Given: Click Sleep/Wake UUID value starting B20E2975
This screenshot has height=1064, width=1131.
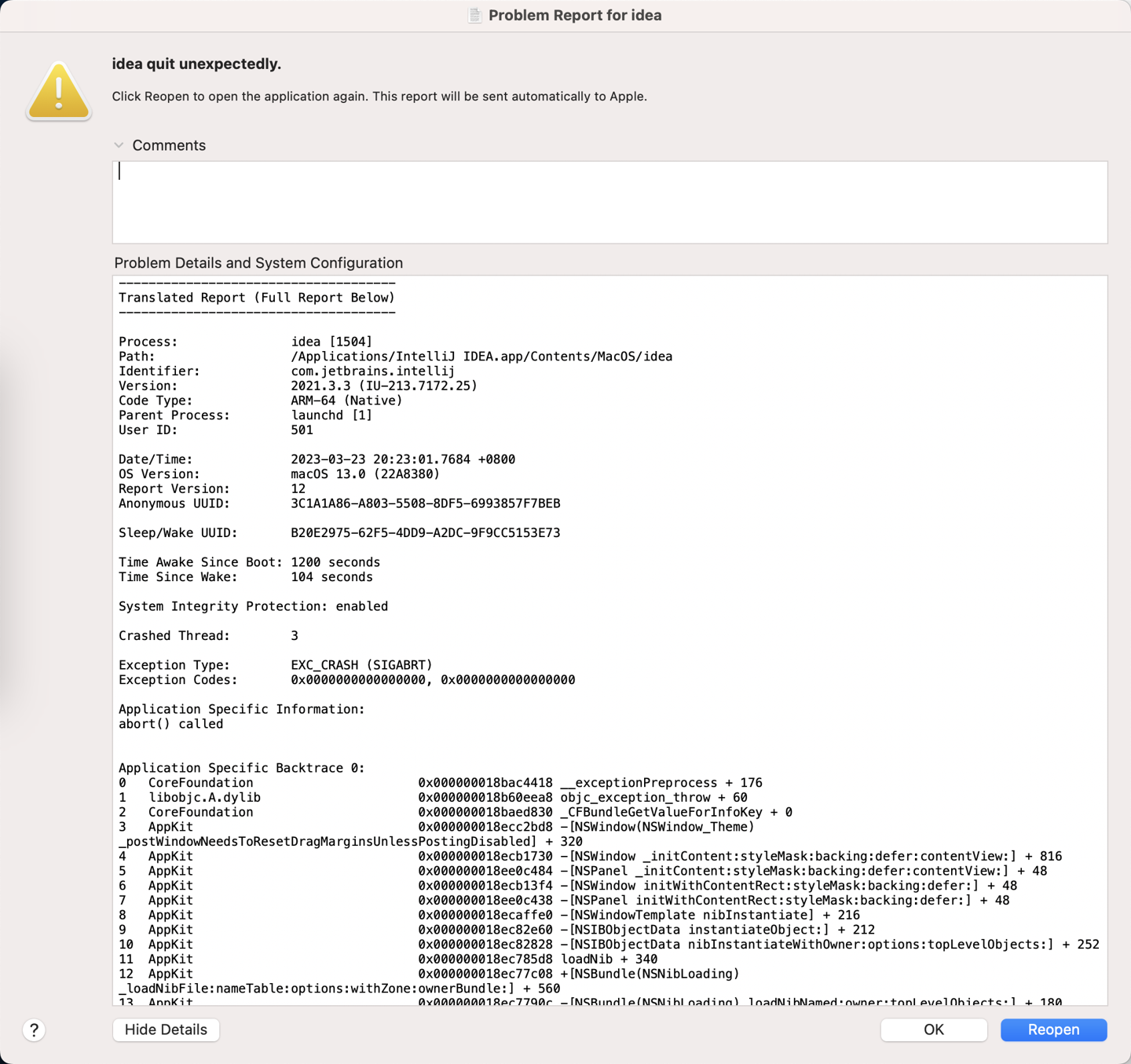Looking at the screenshot, I should click(426, 533).
